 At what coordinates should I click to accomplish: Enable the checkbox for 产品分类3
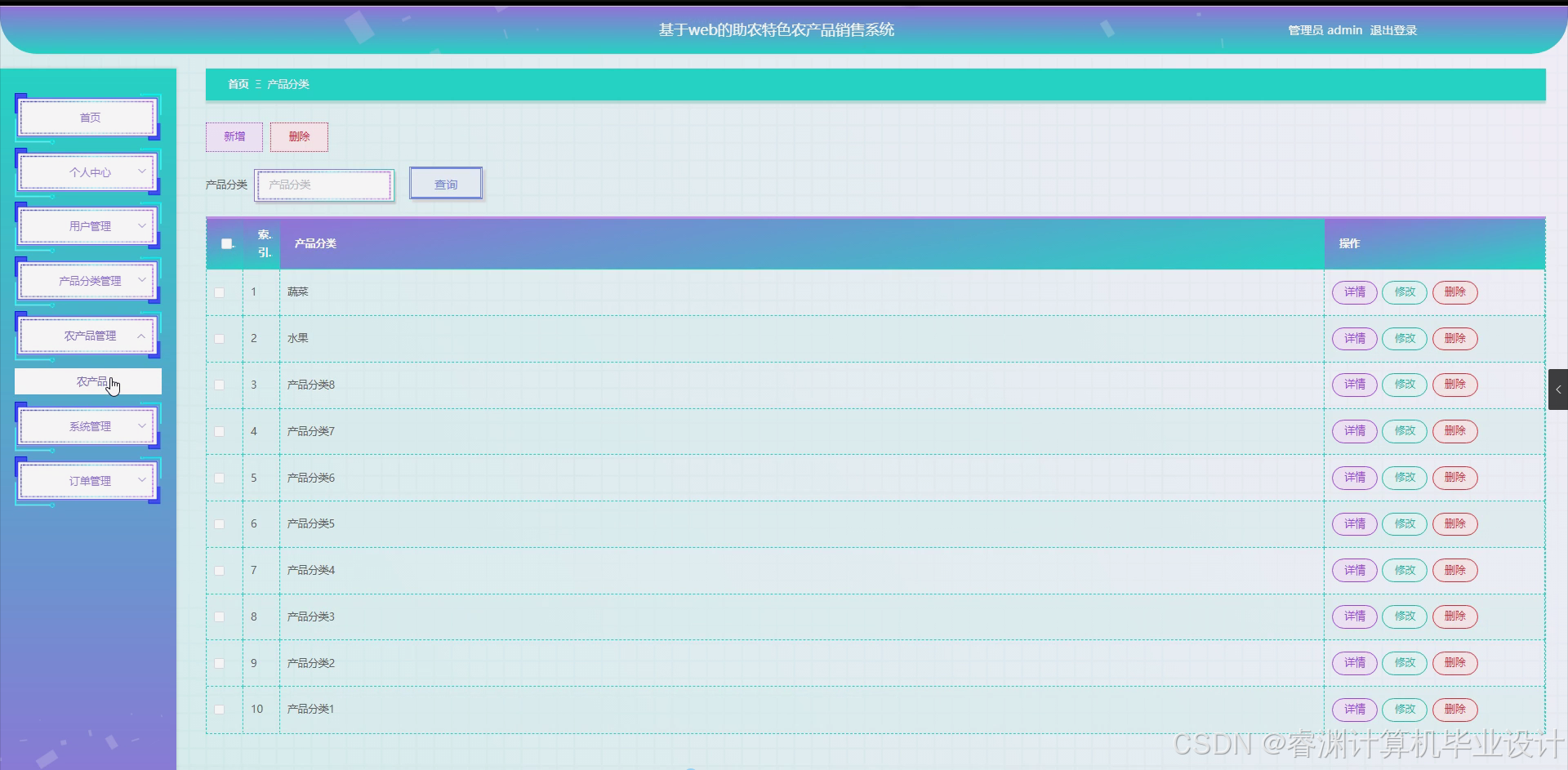click(x=219, y=616)
